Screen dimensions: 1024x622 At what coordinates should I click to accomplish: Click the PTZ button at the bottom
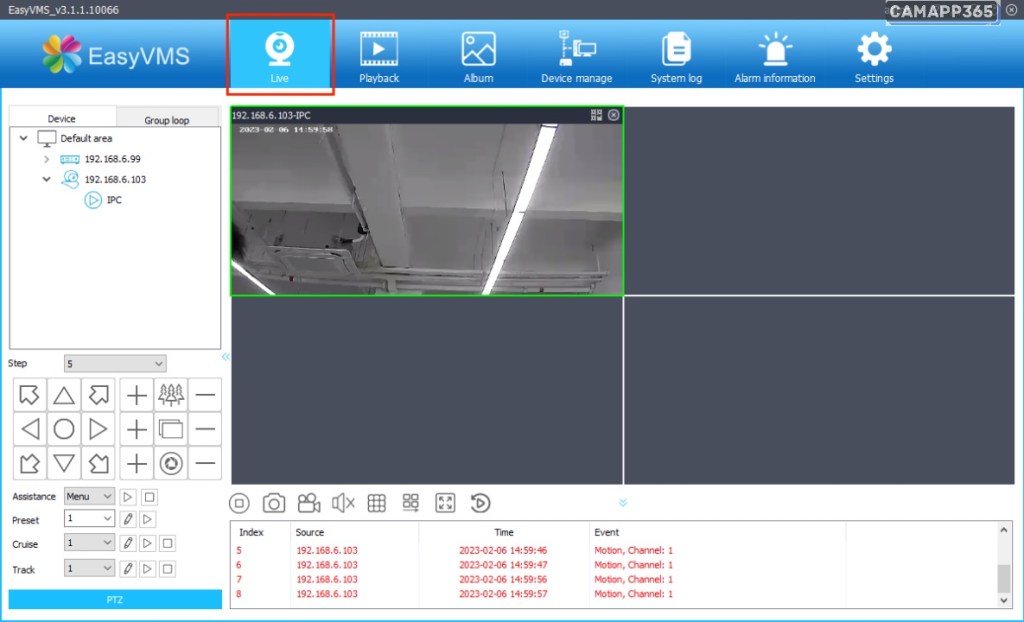(x=115, y=599)
